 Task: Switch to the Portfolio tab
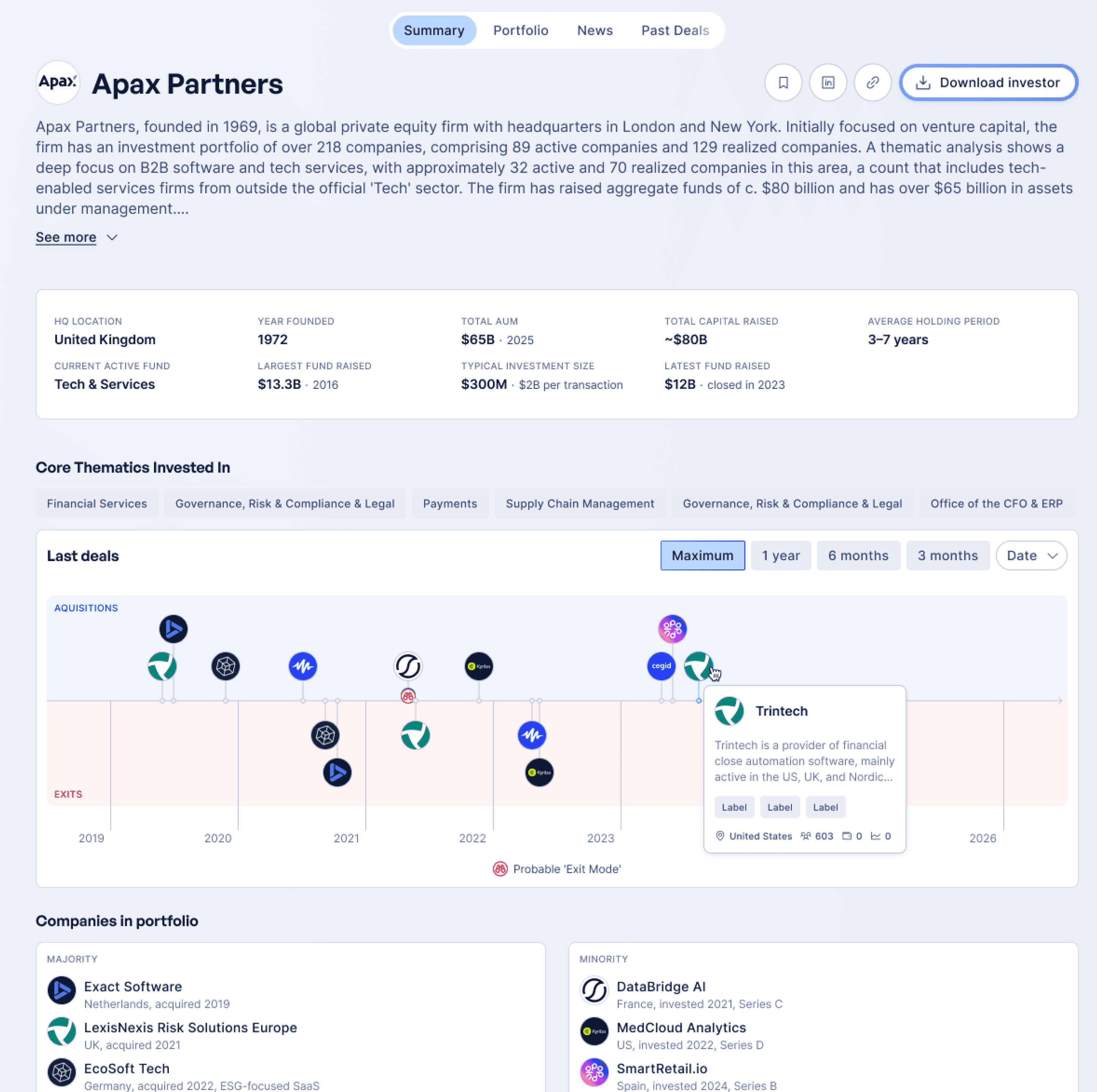(x=520, y=31)
